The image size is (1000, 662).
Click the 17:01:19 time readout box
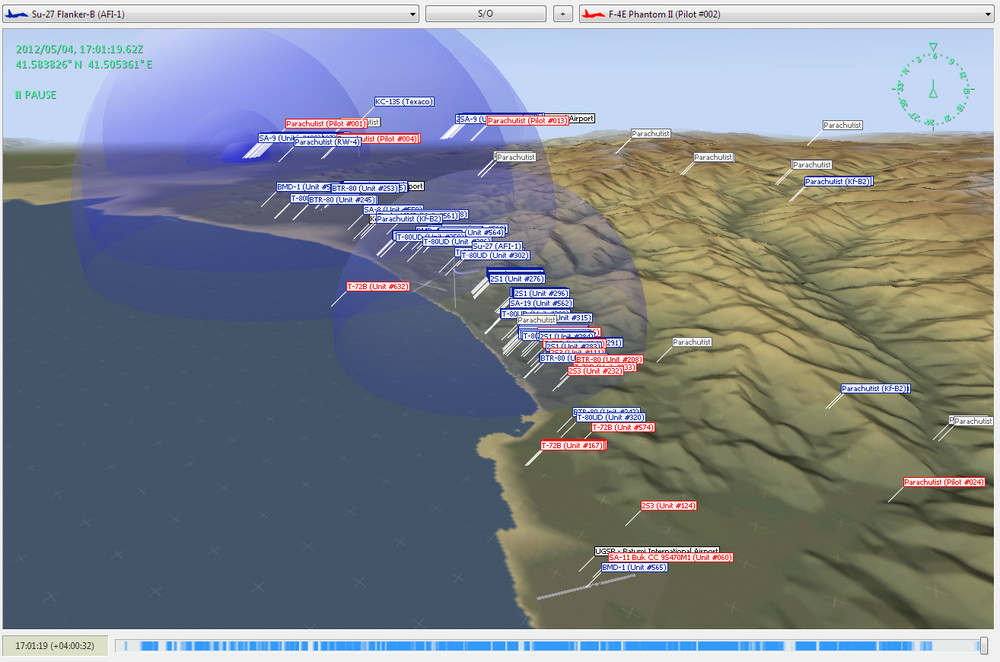(55, 645)
